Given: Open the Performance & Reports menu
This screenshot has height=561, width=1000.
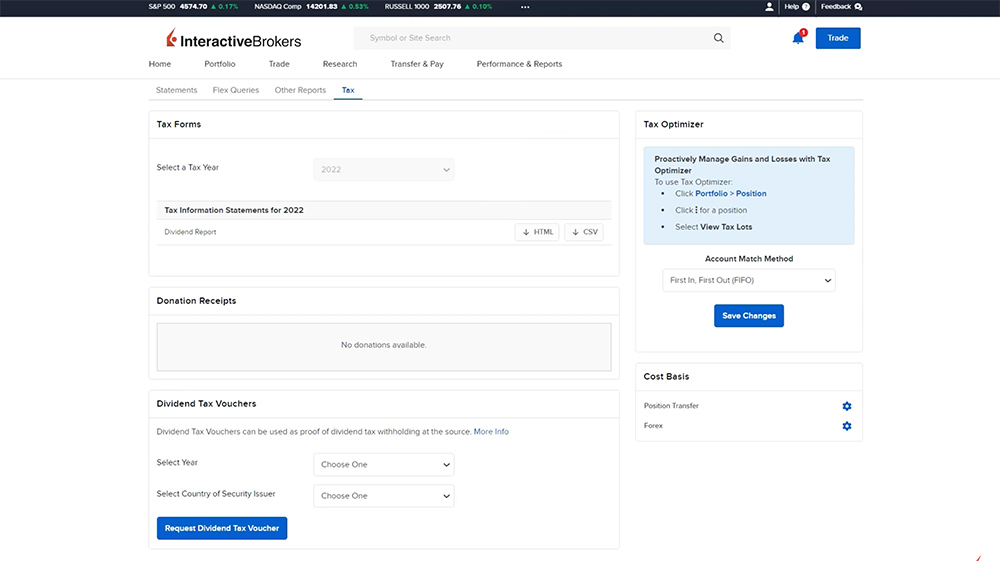Looking at the screenshot, I should [x=519, y=64].
